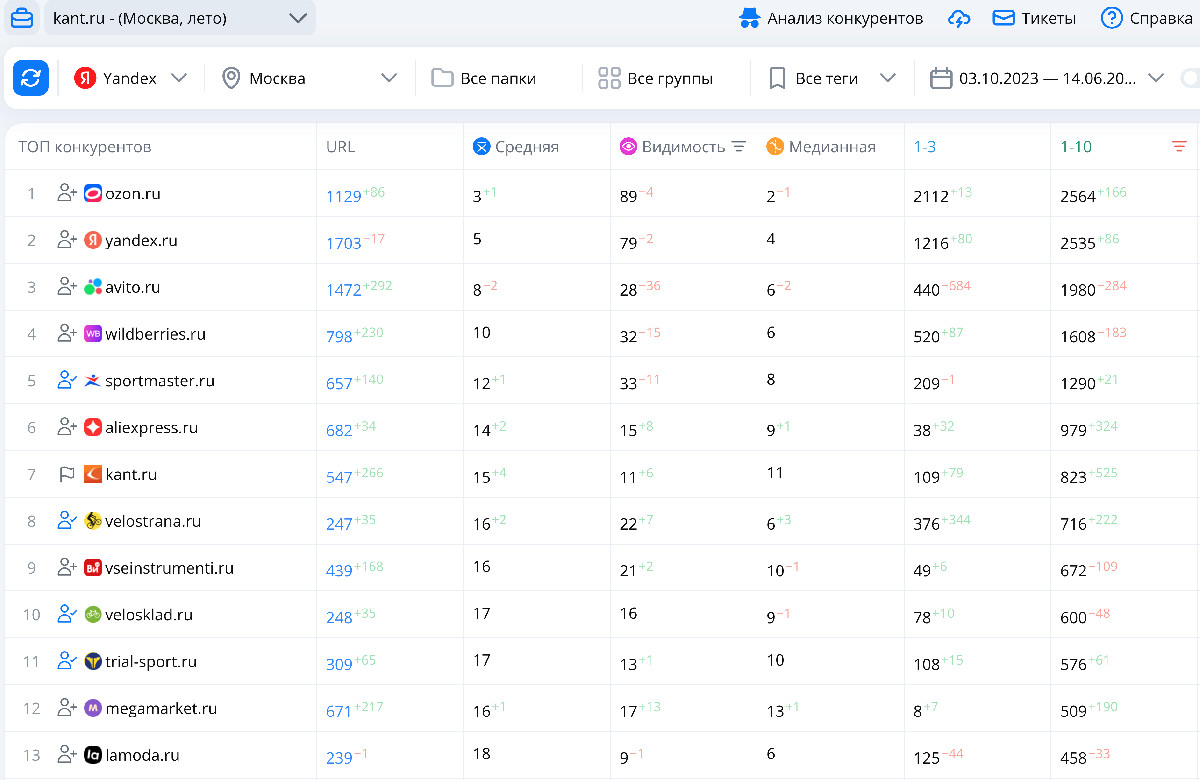Viewport: 1200px width, 780px height.
Task: Click the flag icon in kant.ru row
Action: (67, 474)
